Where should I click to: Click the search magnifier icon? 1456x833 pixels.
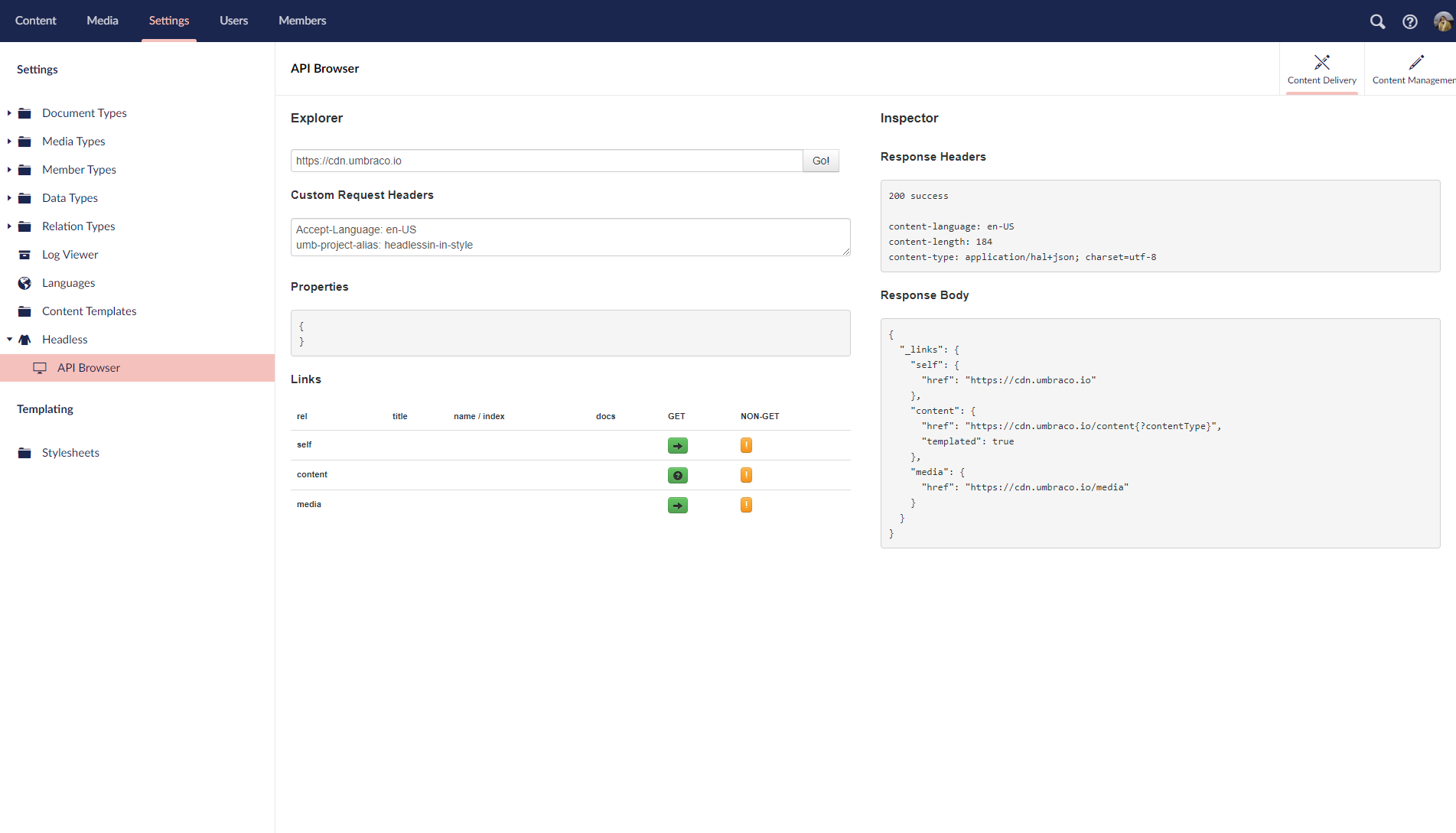[x=1377, y=21]
